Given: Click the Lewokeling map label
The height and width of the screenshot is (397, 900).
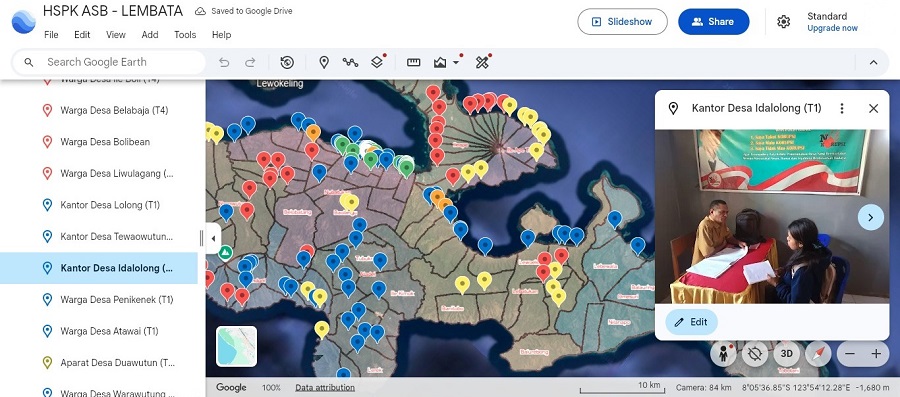Looking at the screenshot, I should pyautogui.click(x=280, y=83).
